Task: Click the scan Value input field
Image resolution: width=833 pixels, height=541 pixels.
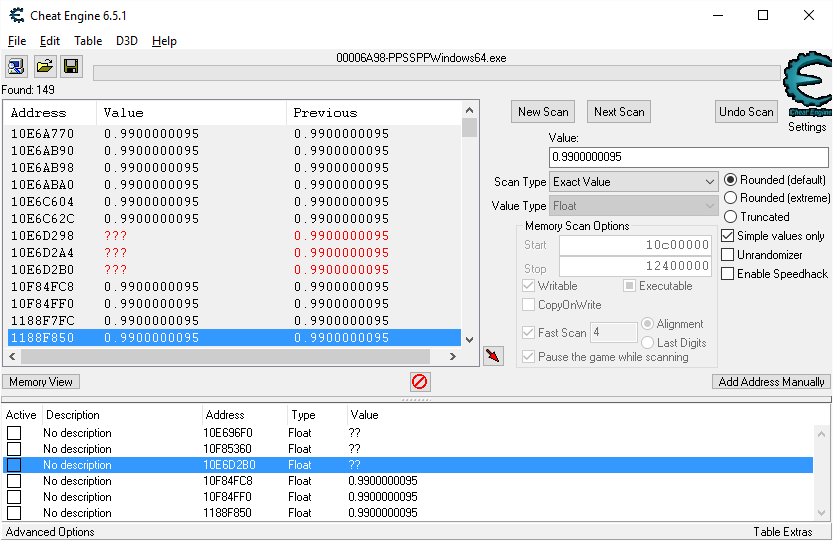Action: pyautogui.click(x=688, y=158)
